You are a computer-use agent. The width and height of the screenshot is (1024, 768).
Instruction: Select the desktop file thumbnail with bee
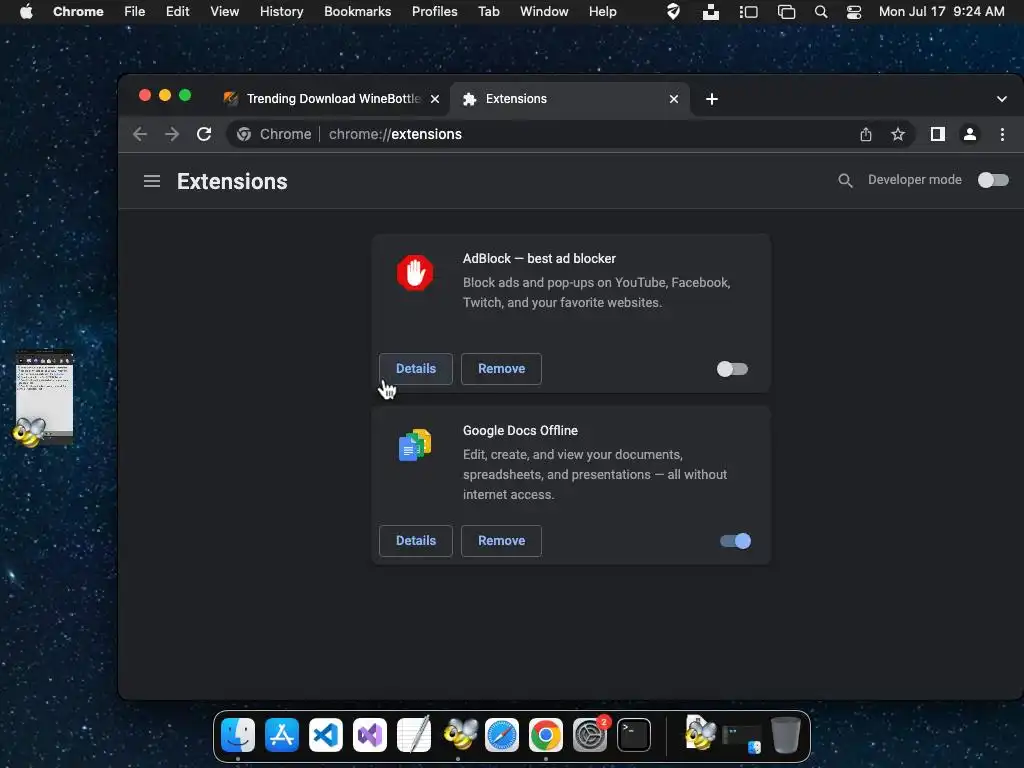coord(43,398)
